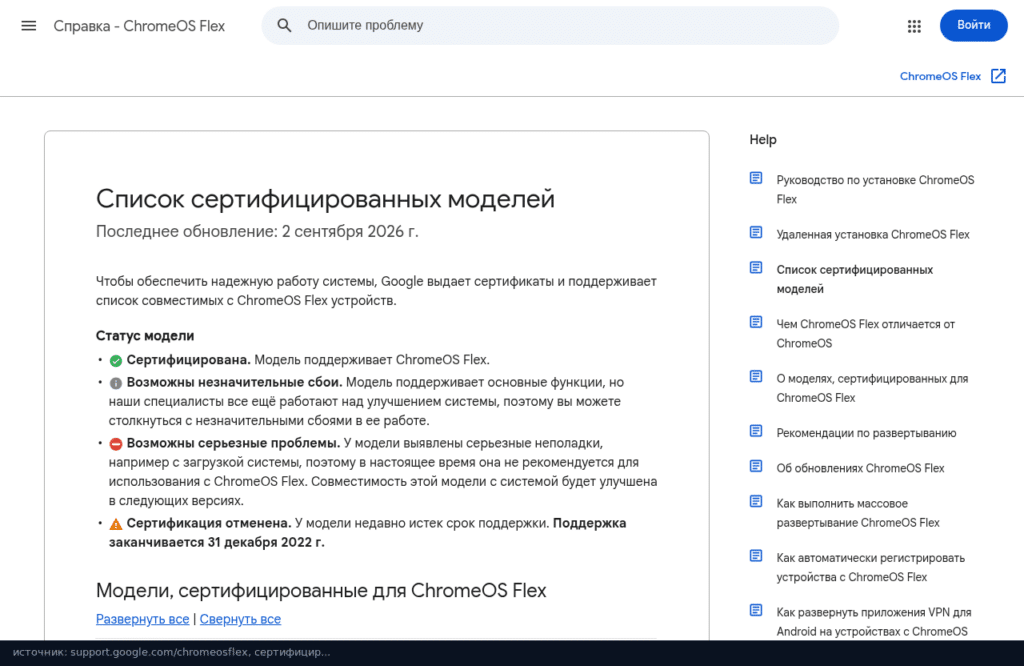
Task: Click Последнее обновление: 2 сентября 2026 г. text
Action: click(257, 232)
